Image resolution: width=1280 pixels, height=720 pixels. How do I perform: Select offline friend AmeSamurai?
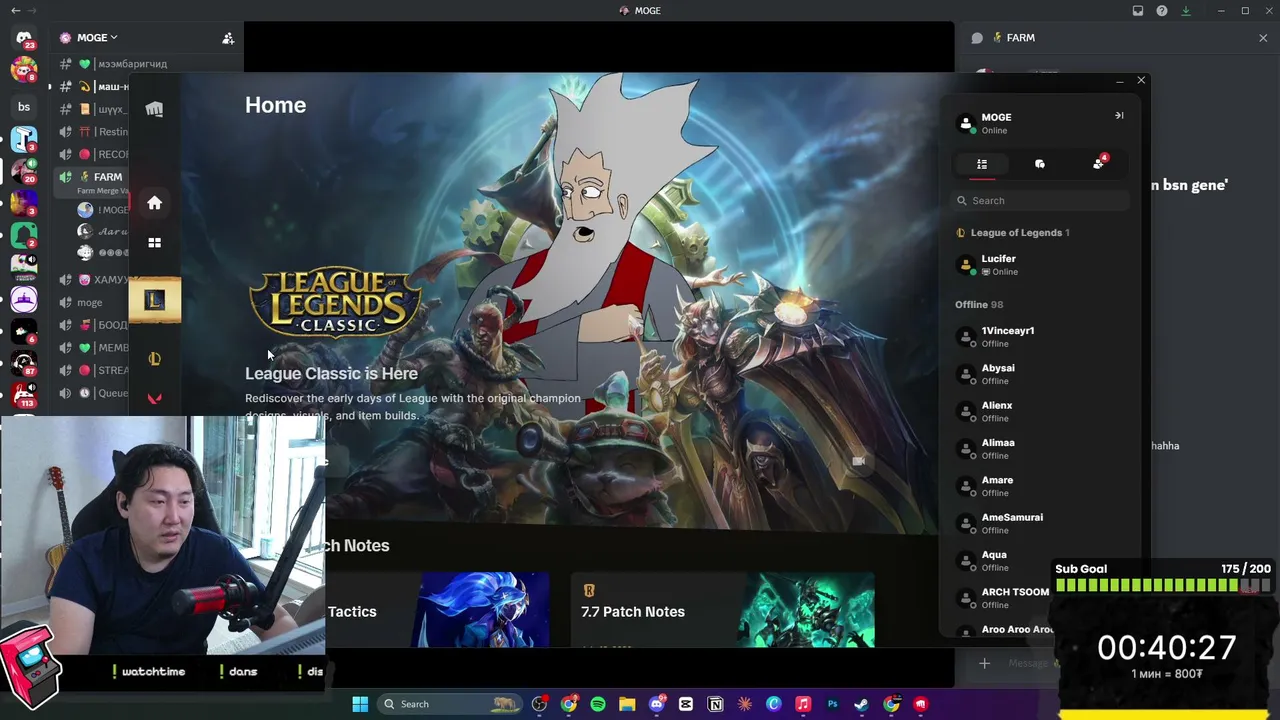point(1040,523)
